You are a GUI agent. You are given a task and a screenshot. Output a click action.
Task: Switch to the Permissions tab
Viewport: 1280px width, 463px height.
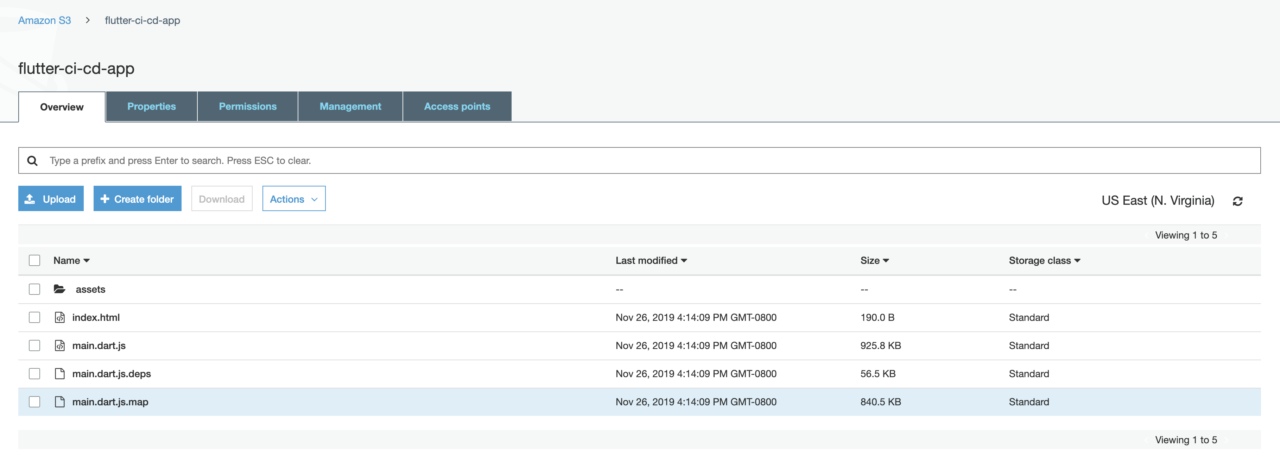click(247, 107)
